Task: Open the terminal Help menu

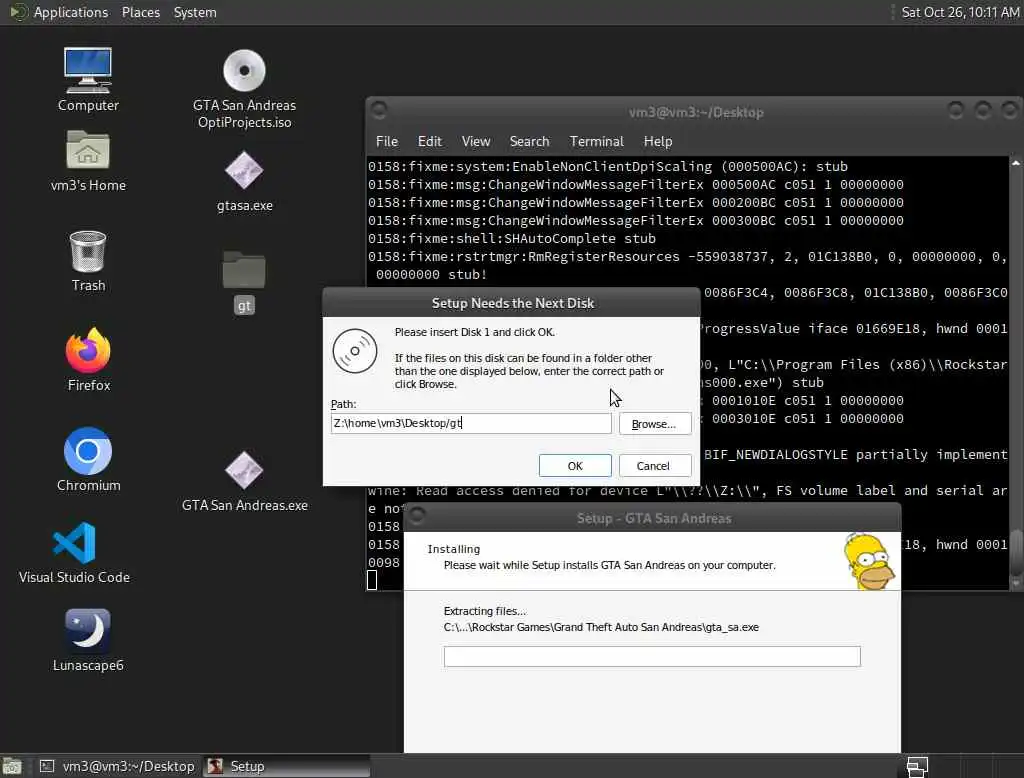Action: pyautogui.click(x=658, y=141)
